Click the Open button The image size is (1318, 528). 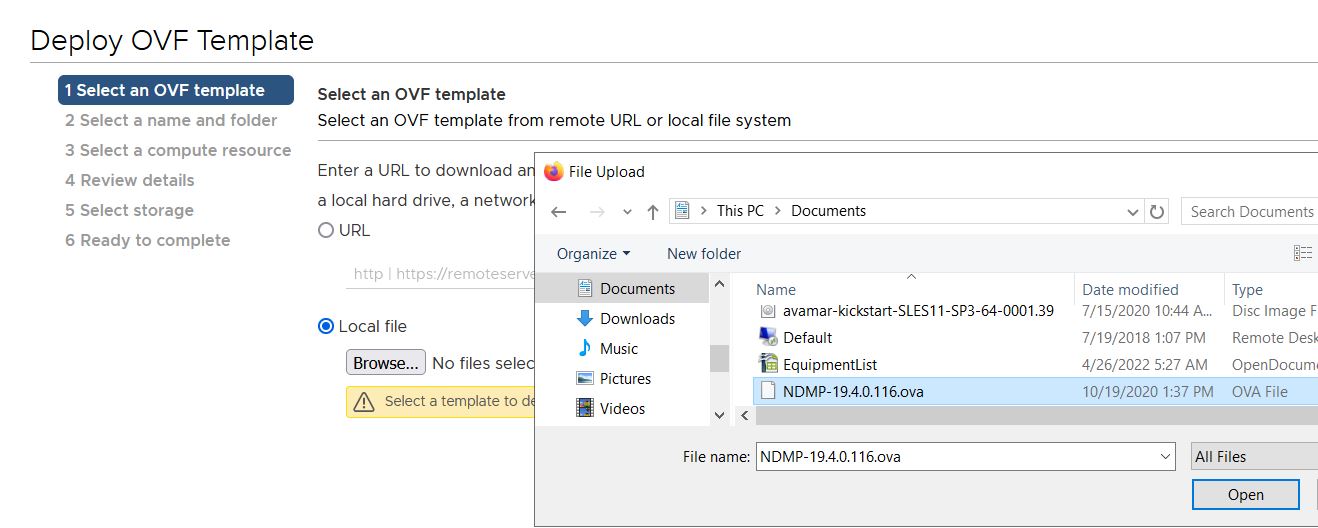pyautogui.click(x=1245, y=495)
